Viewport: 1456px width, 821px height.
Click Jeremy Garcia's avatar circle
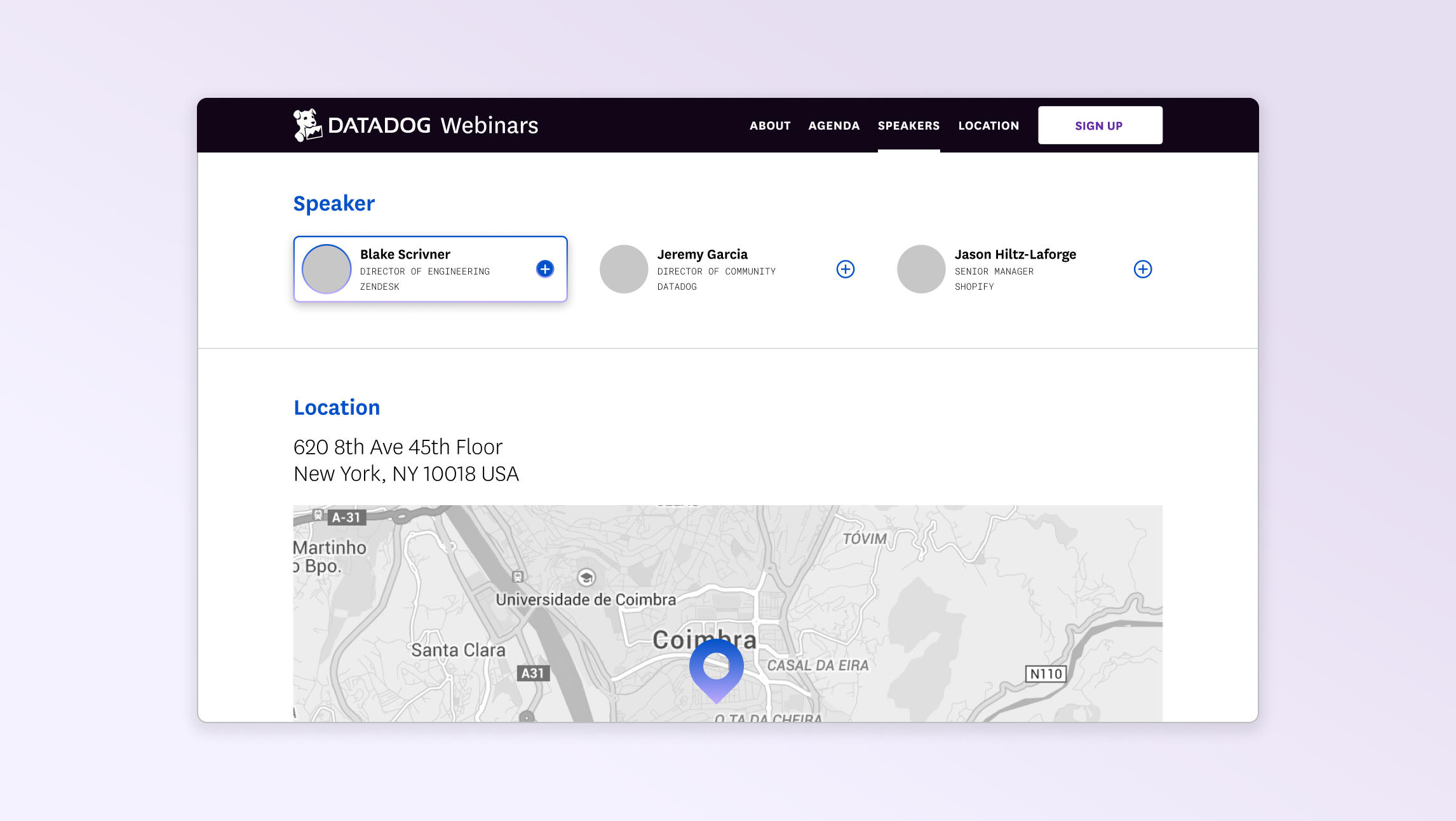point(624,269)
